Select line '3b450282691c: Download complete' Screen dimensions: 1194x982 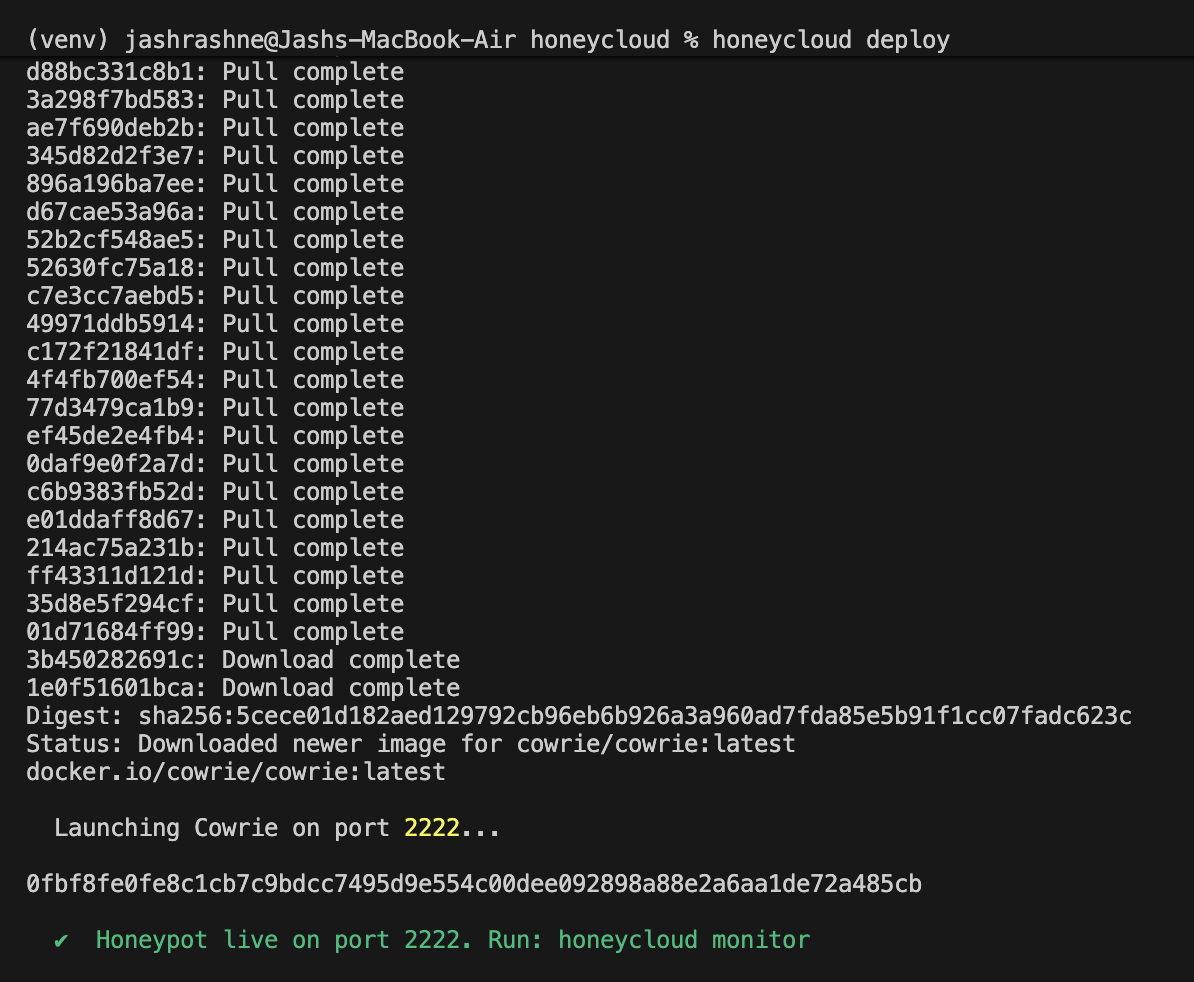[x=244, y=660]
